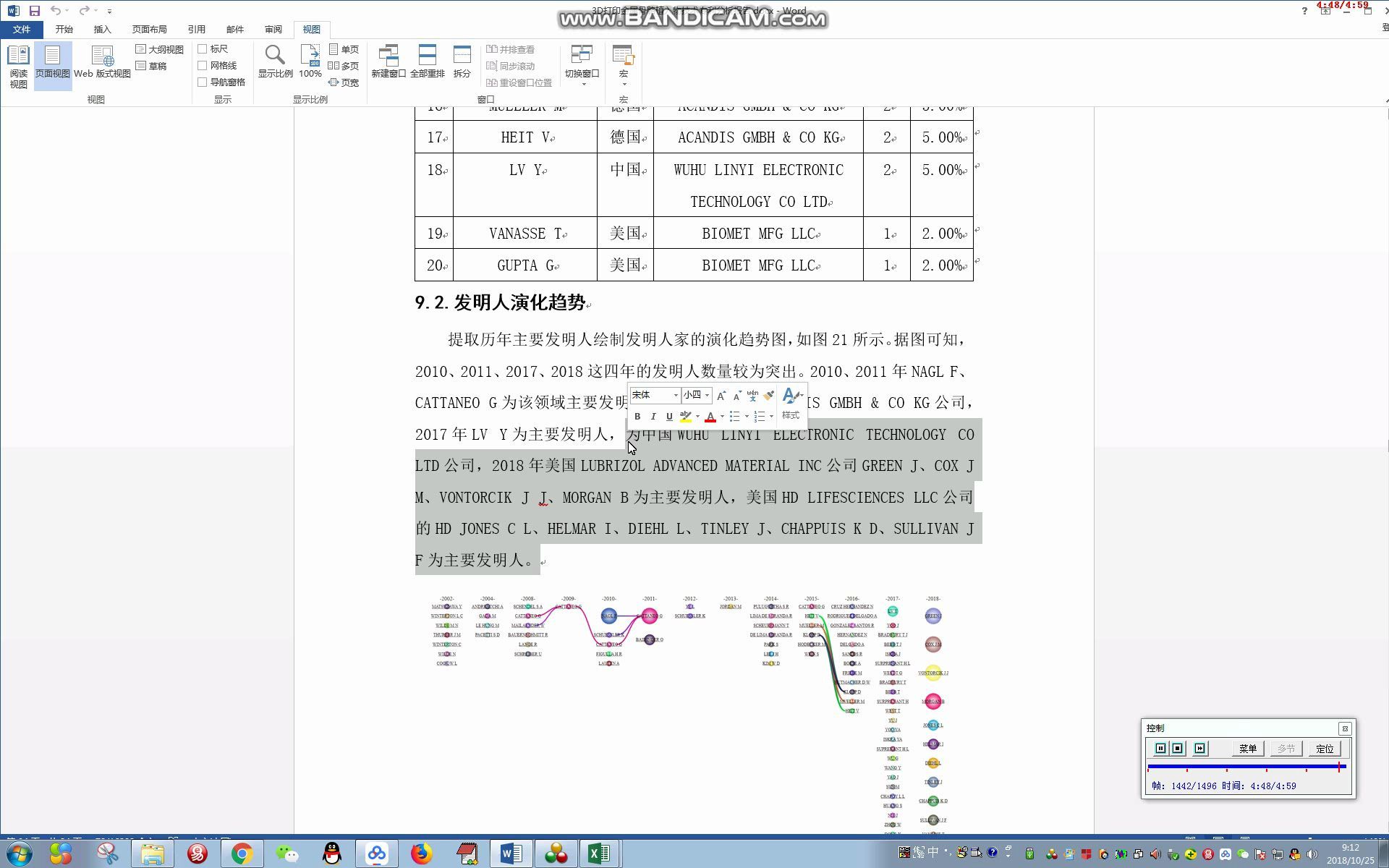The image size is (1389, 868).
Task: Apply bold from mini toolbar
Action: pos(637,416)
